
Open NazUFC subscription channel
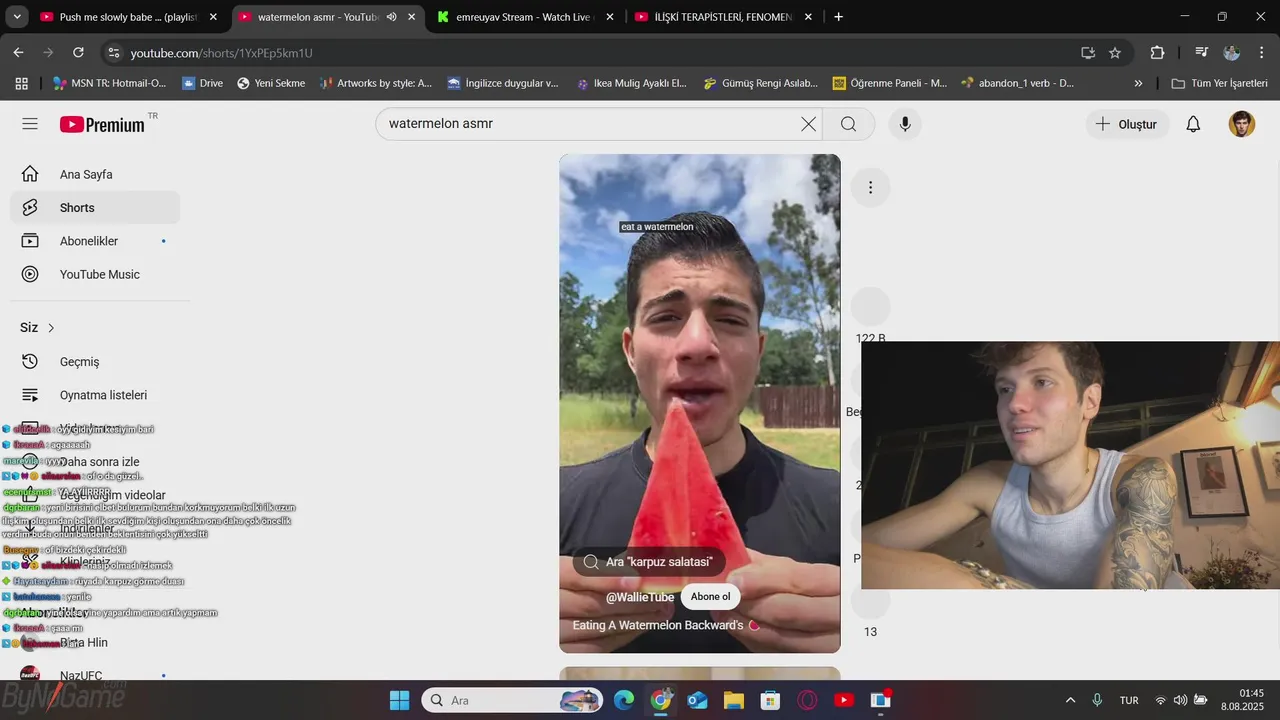pyautogui.click(x=95, y=676)
